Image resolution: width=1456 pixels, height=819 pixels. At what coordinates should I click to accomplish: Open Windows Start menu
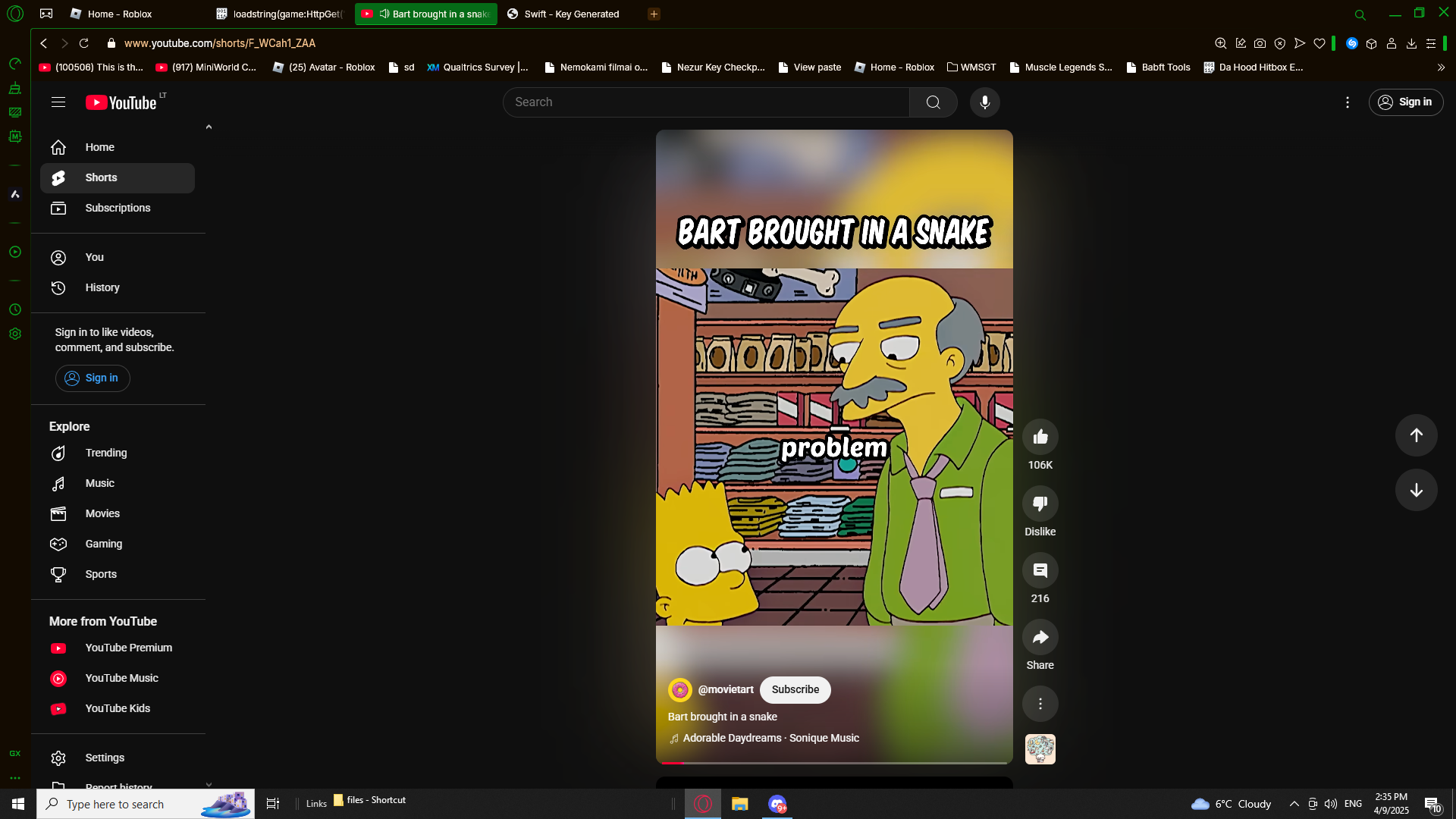(18, 804)
